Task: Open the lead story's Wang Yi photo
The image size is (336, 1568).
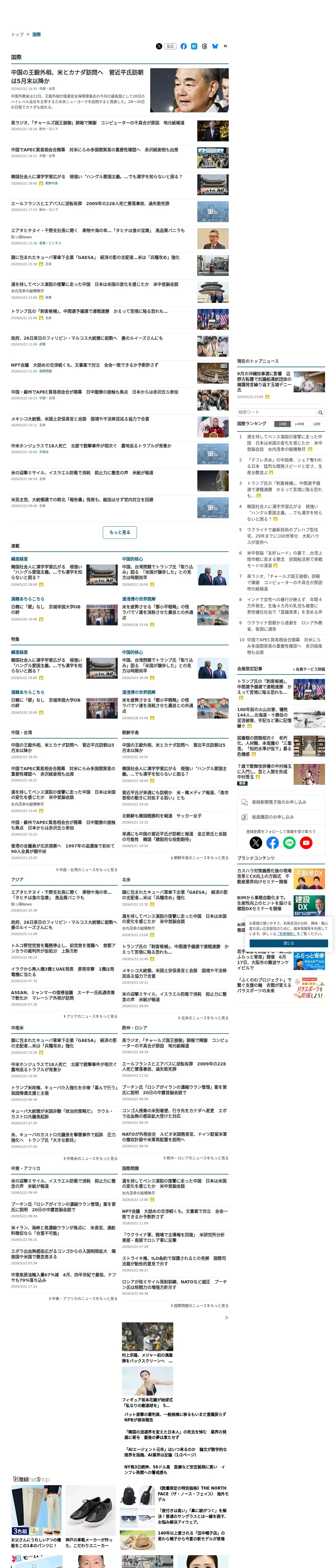Action: coord(189,90)
